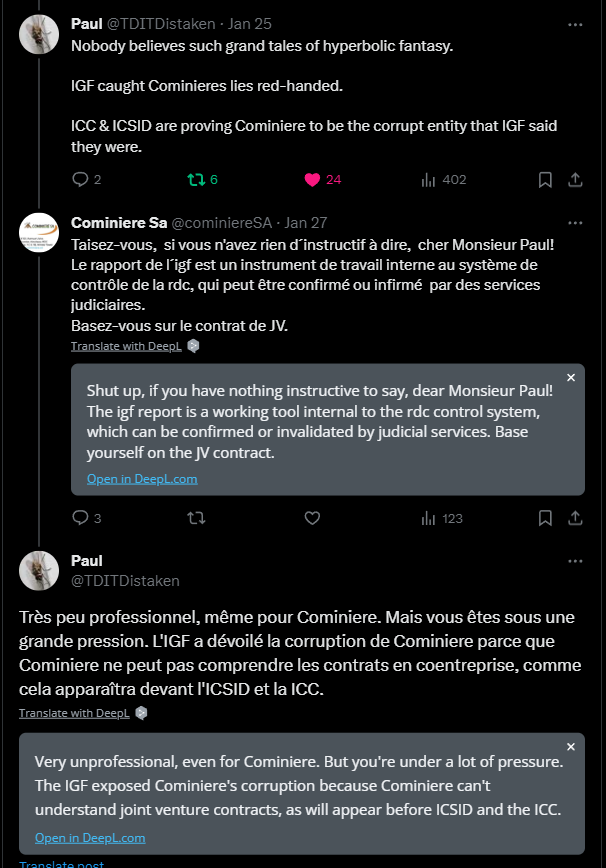Image resolution: width=606 pixels, height=868 pixels.
Task: Open more options on Cominiere Sa tweet
Action: point(575,222)
